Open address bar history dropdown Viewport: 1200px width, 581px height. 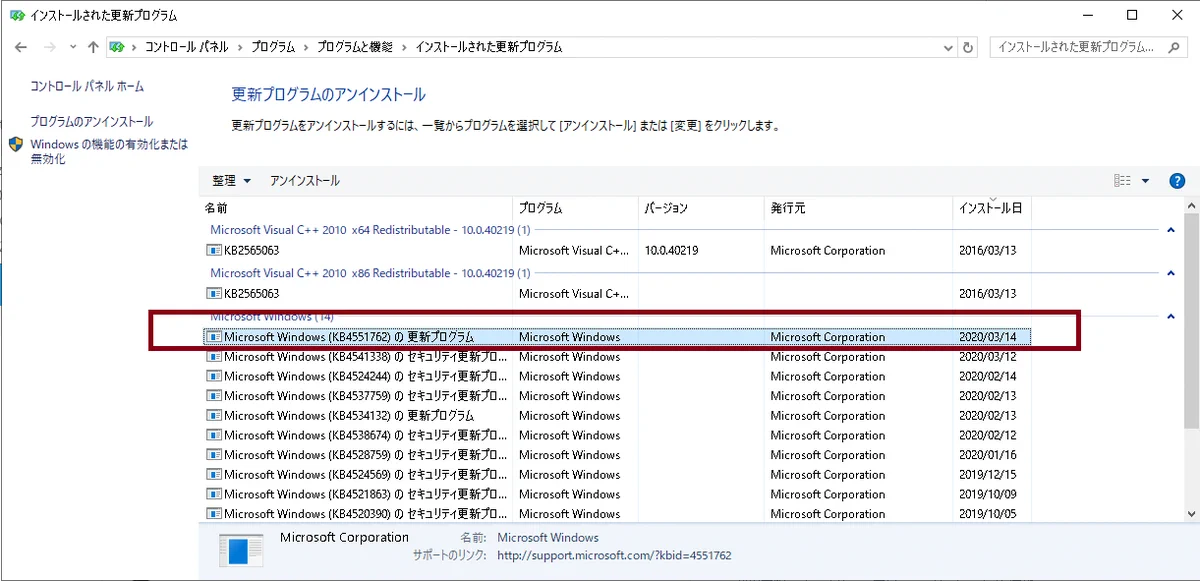point(947,47)
